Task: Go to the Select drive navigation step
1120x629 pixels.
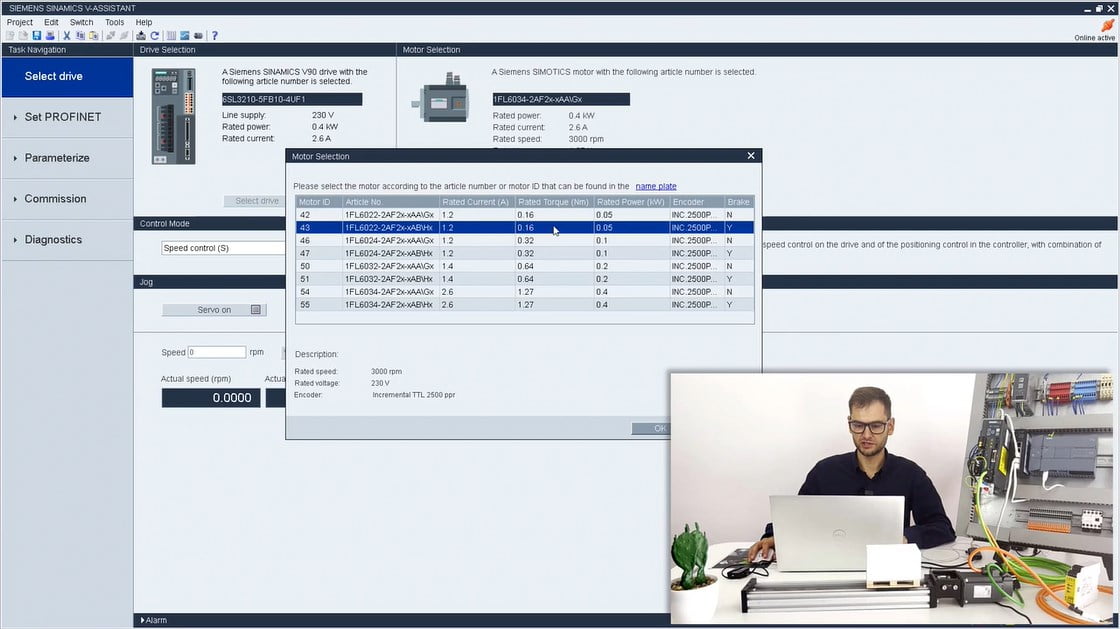Action: tap(67, 76)
